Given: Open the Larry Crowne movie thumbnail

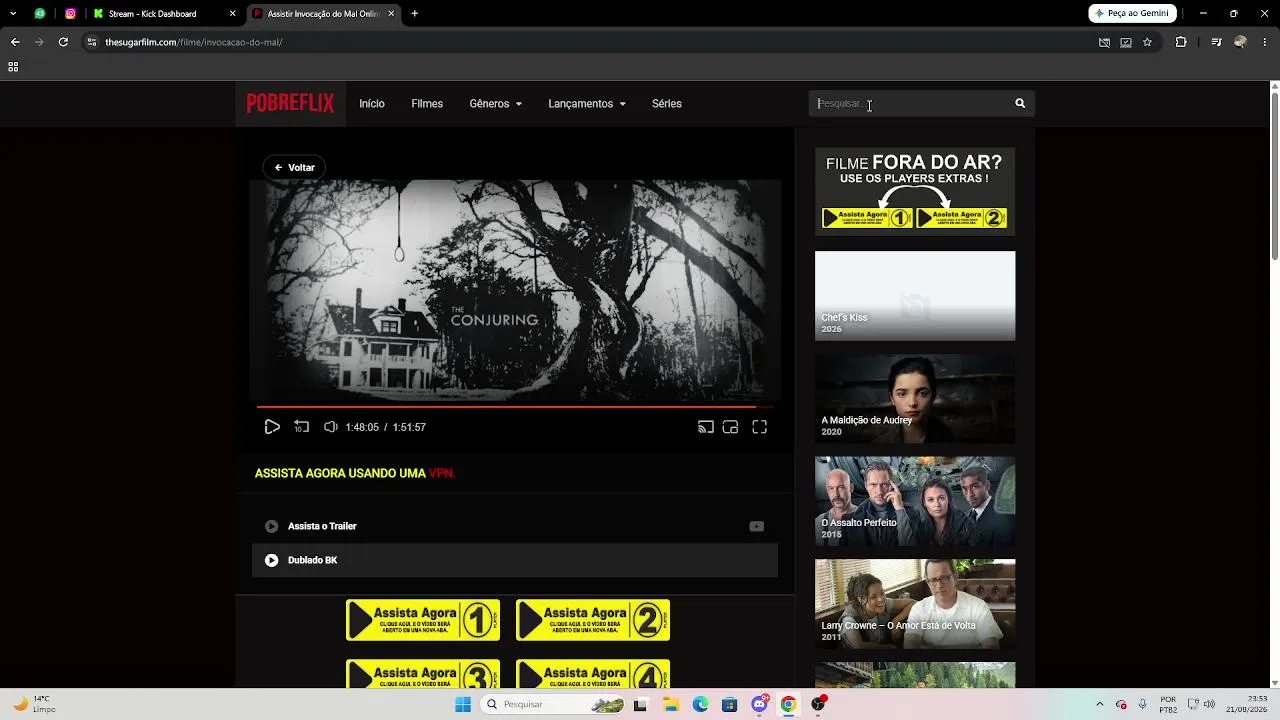Looking at the screenshot, I should [x=915, y=604].
